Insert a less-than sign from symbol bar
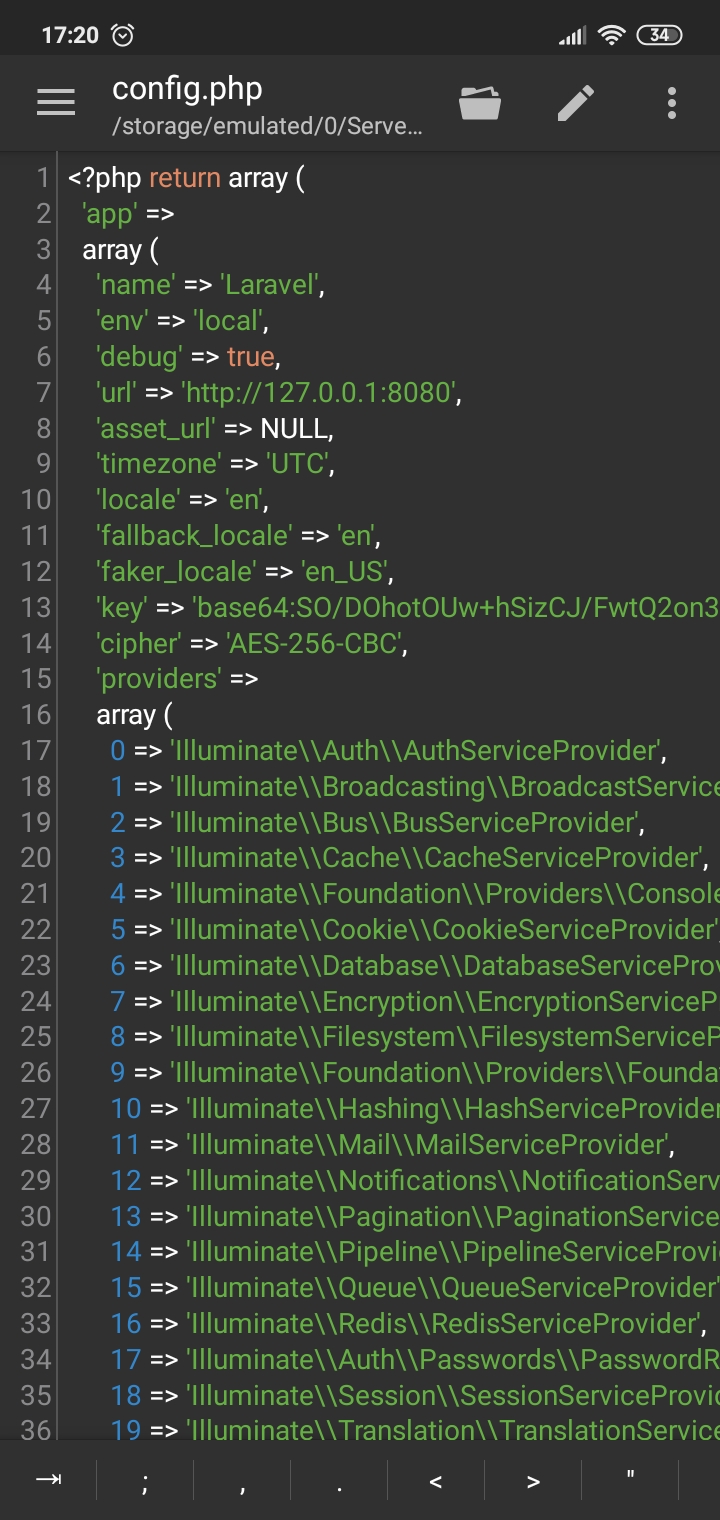Screen dimensions: 720x1520 tap(436, 1480)
